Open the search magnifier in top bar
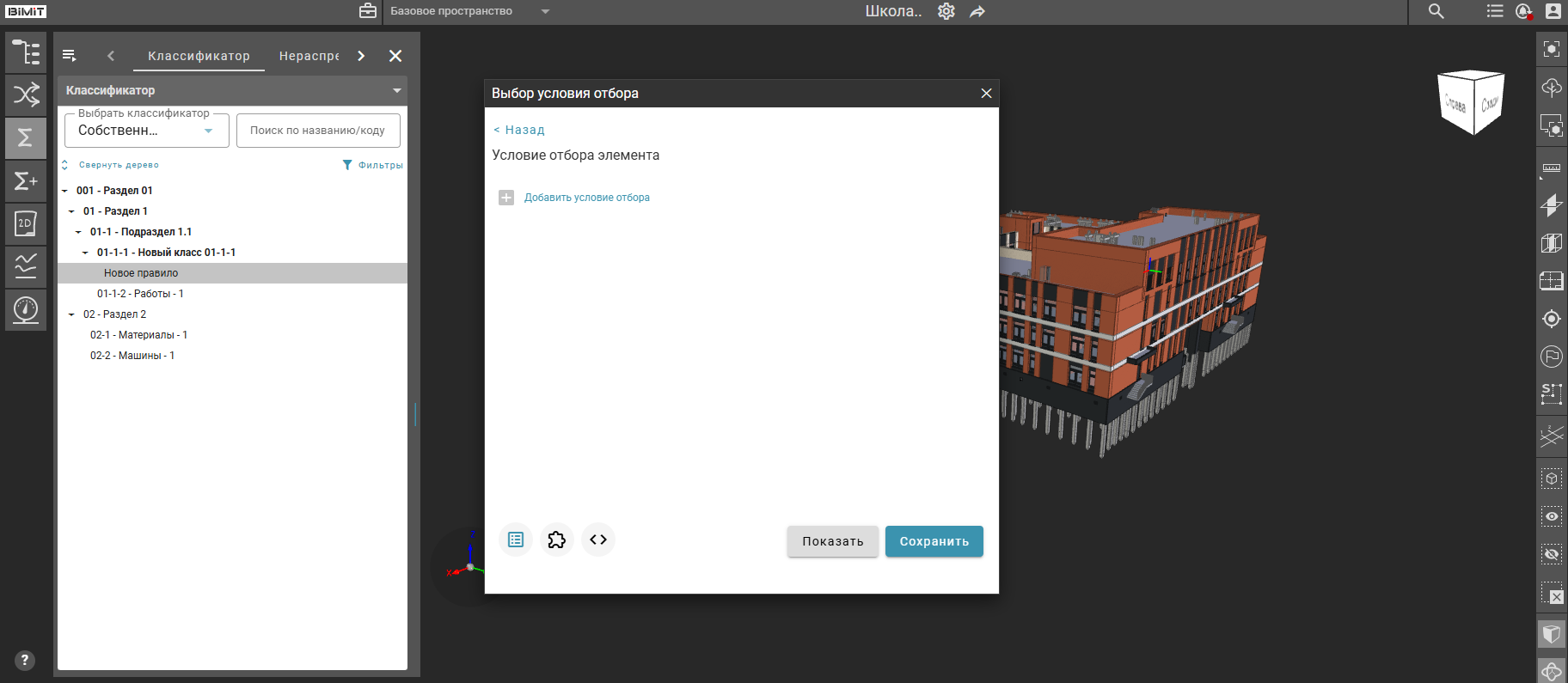This screenshot has width=1568, height=683. point(1436,11)
